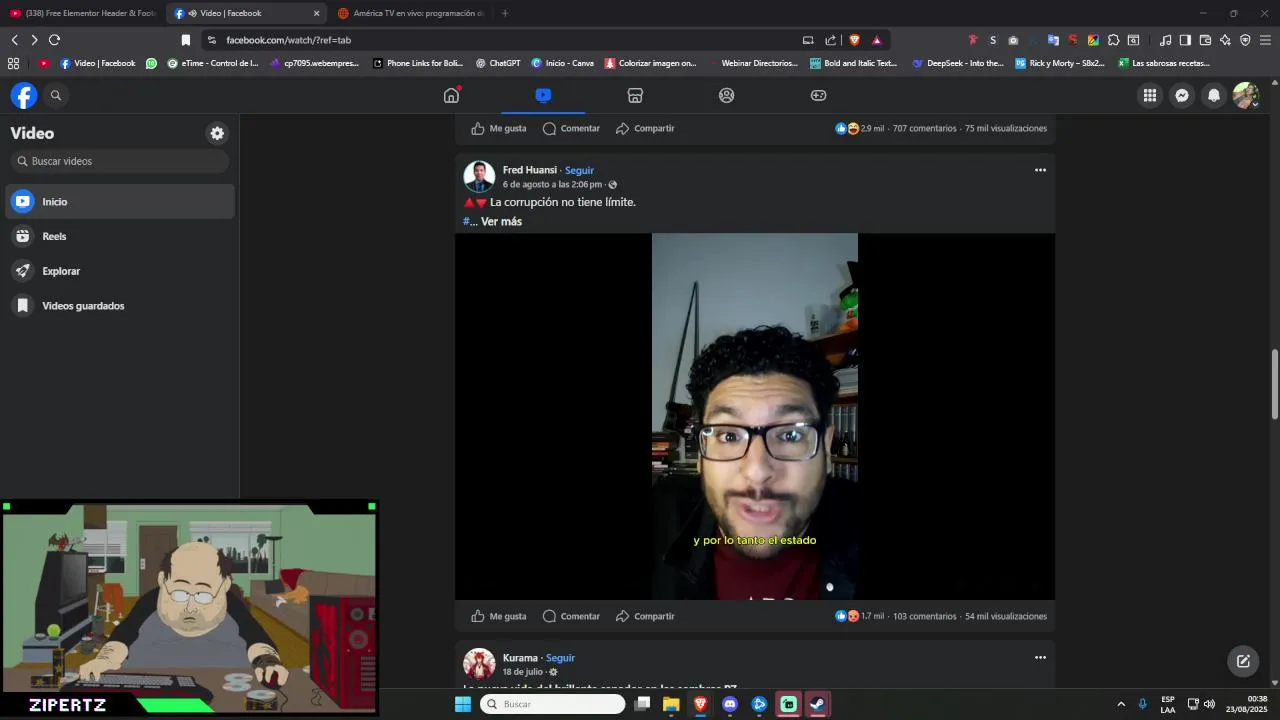Screen dimensions: 1280x720
Task: Open Brave Wallet icon
Action: click(x=1205, y=40)
